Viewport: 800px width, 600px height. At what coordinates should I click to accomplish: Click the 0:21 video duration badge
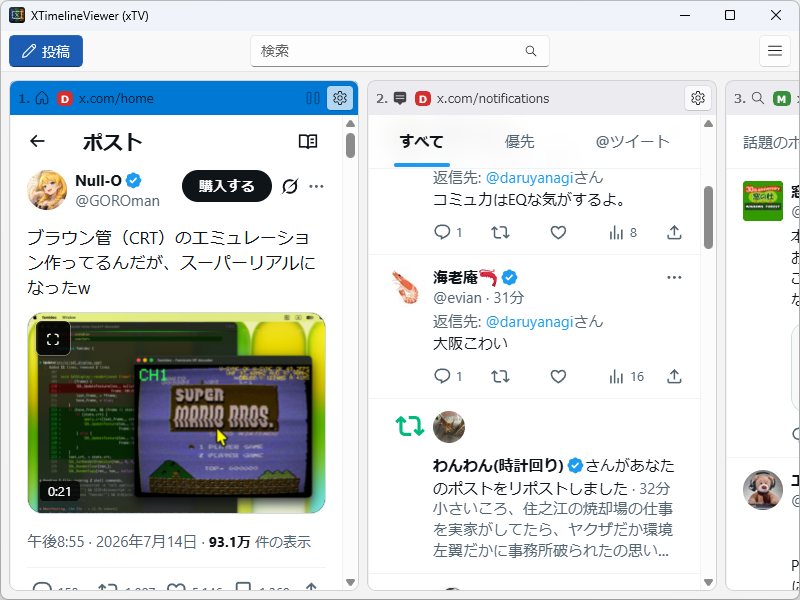tap(59, 491)
